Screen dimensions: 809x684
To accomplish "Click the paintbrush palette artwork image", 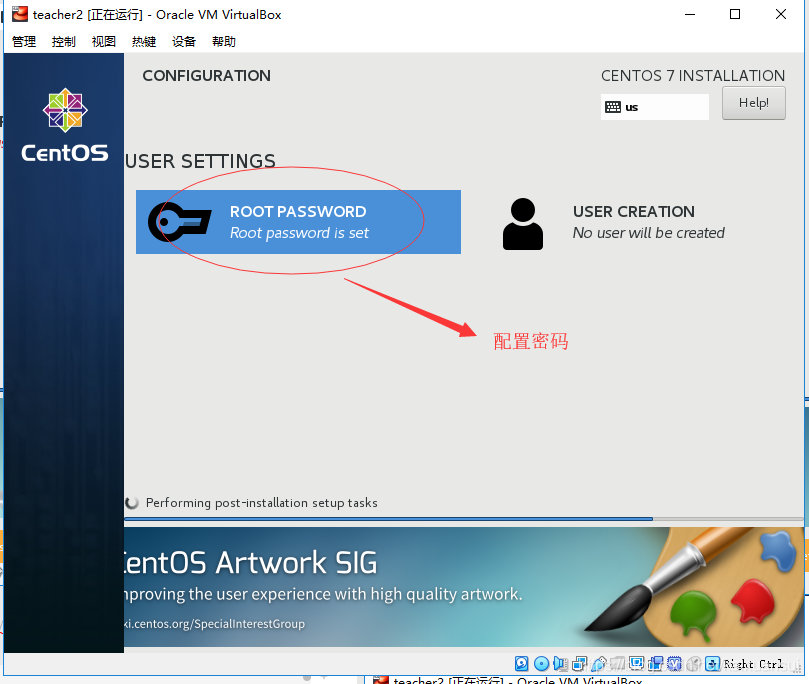I will click(x=694, y=587).
